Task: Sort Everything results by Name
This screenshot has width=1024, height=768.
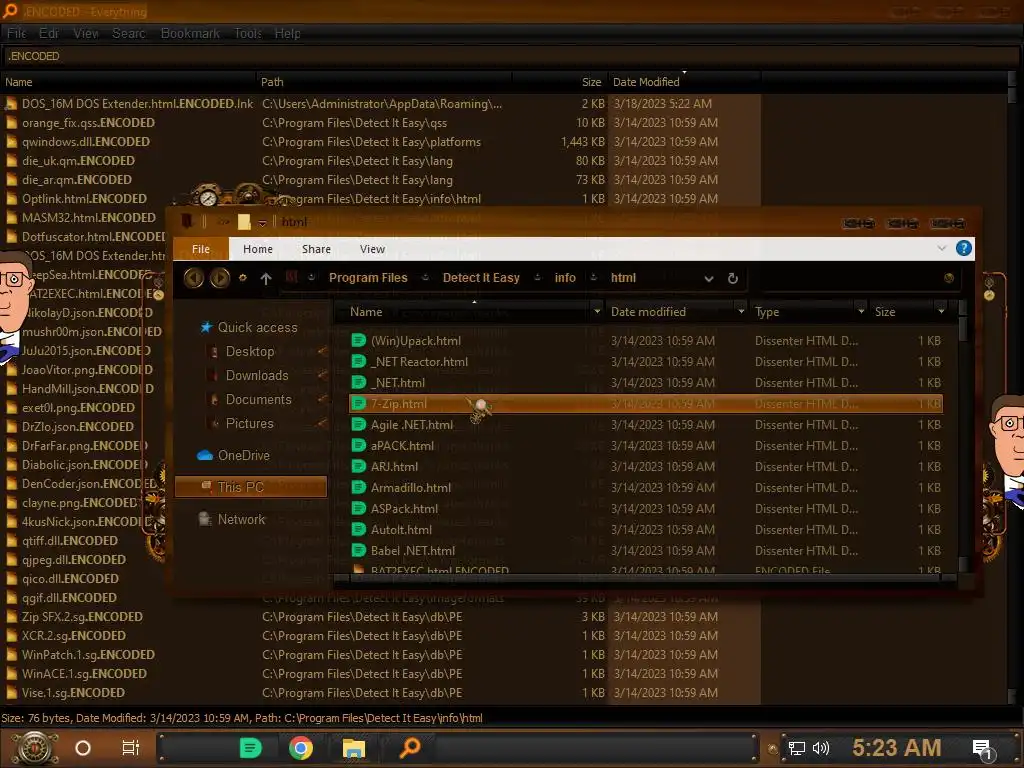Action: [x=128, y=82]
